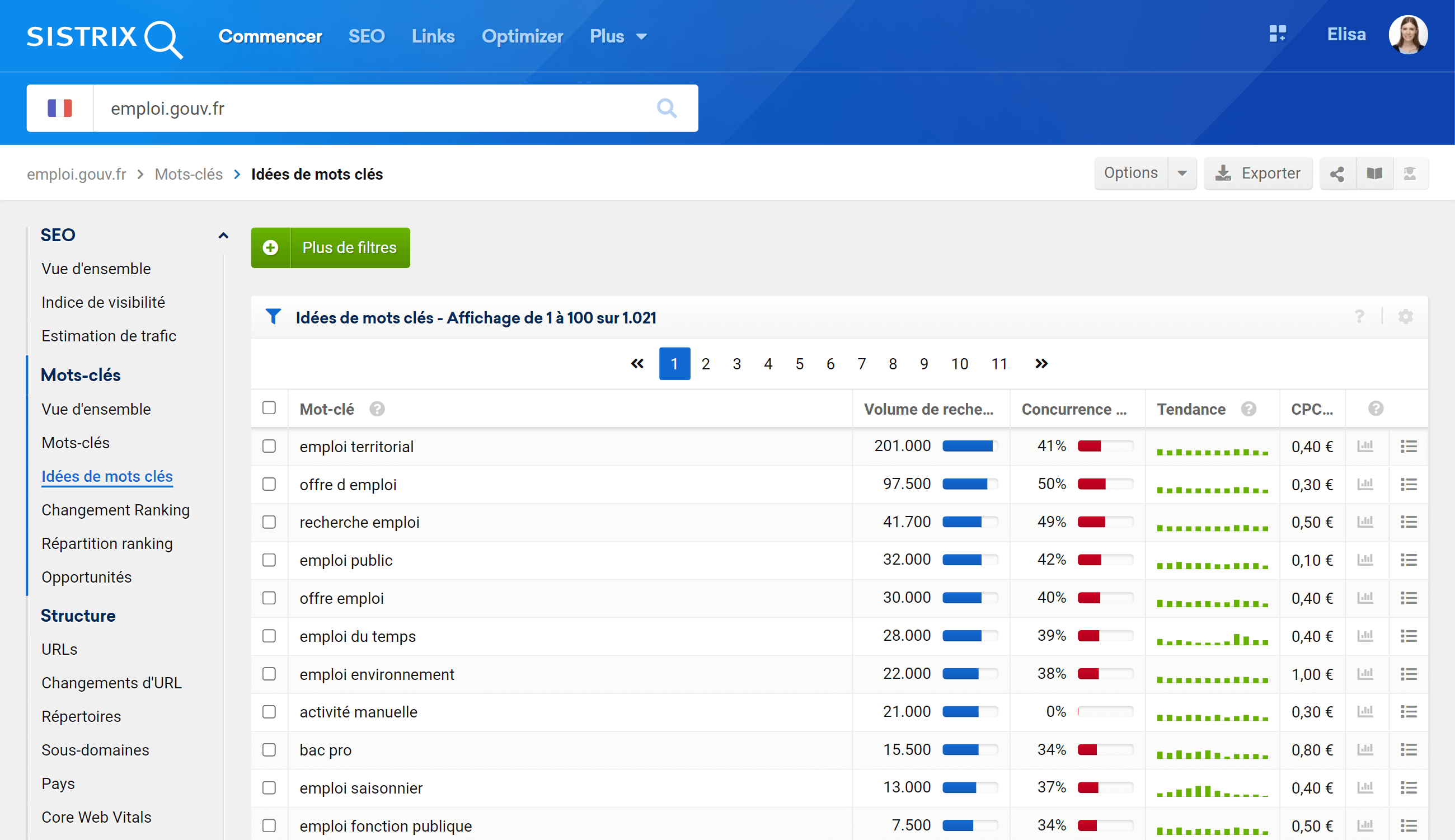Click the French flag country selector

(x=60, y=109)
